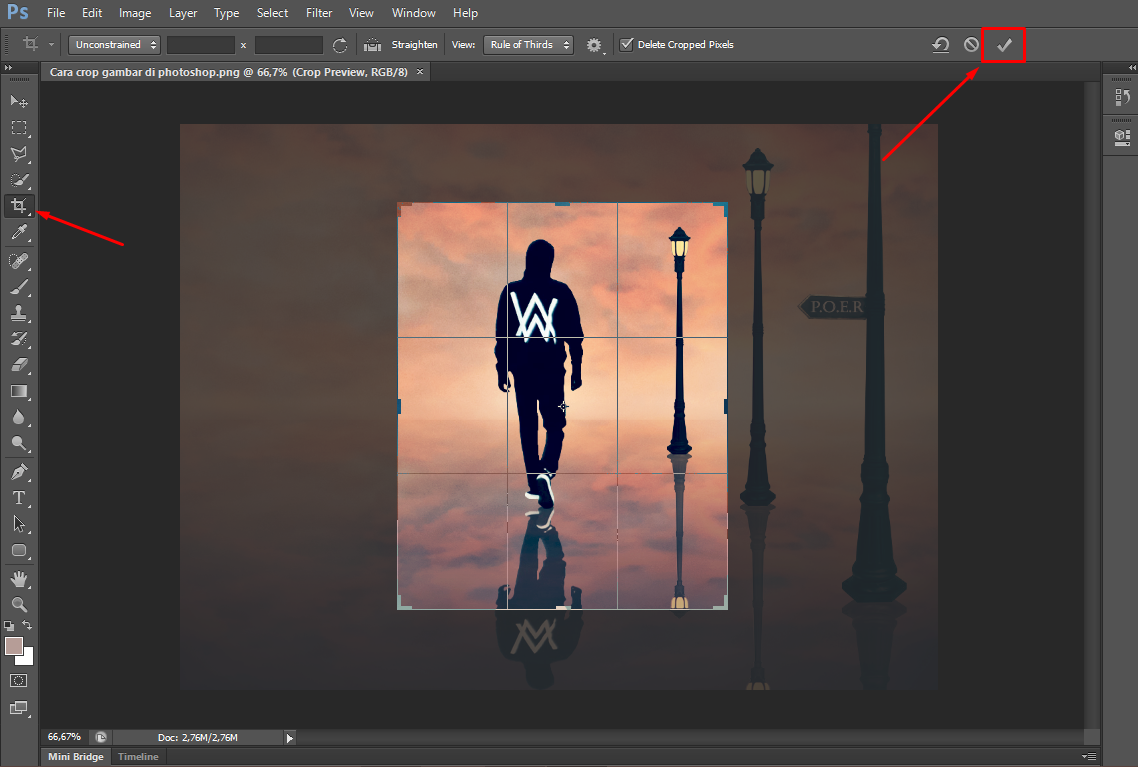Image resolution: width=1138 pixels, height=767 pixels.
Task: Select the Pen tool
Action: coord(19,472)
